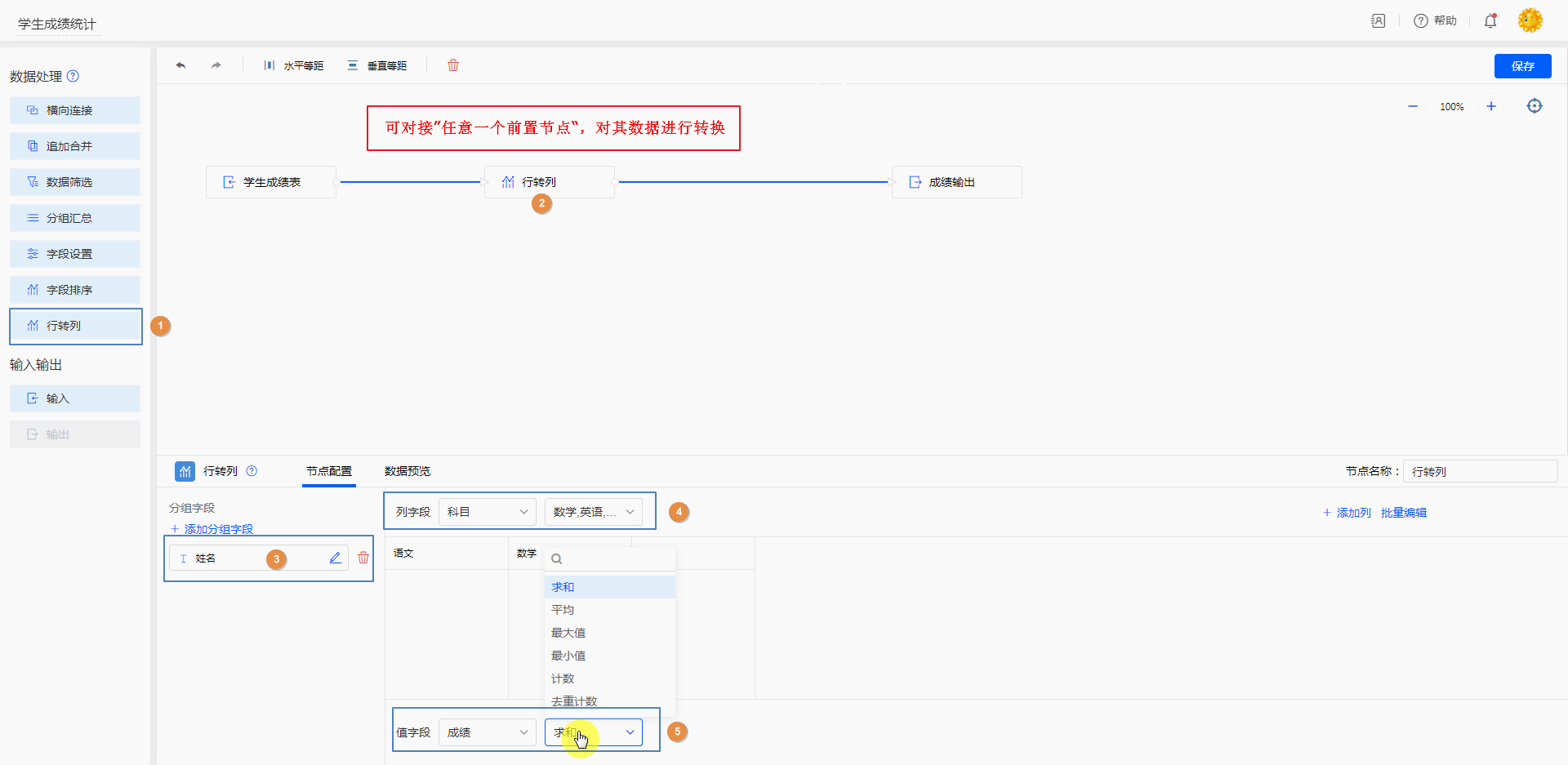This screenshot has width=1568, height=765.
Task: Open the 科目 column field dropdown
Action: [x=487, y=512]
